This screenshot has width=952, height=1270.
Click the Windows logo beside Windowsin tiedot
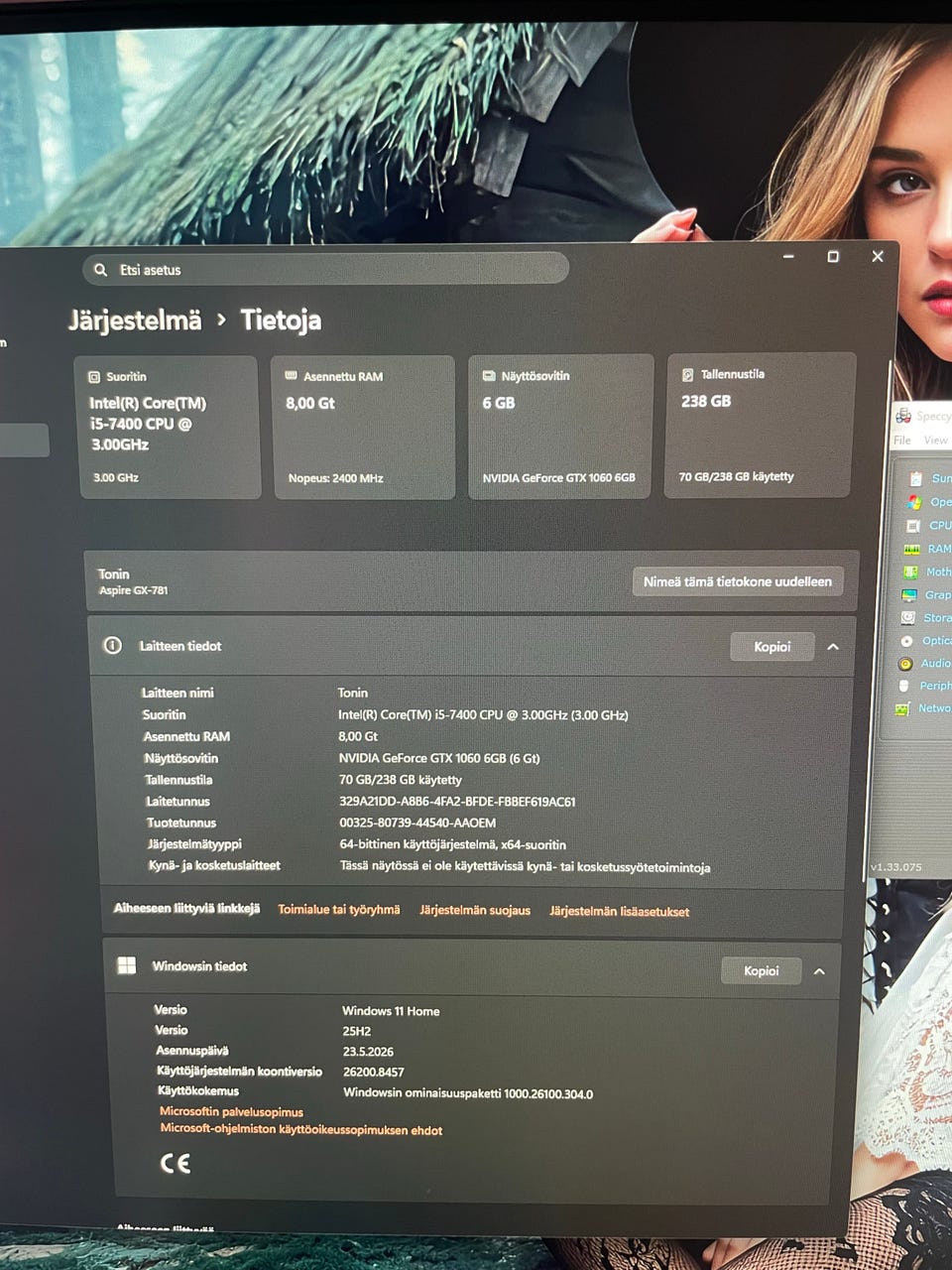pos(127,965)
